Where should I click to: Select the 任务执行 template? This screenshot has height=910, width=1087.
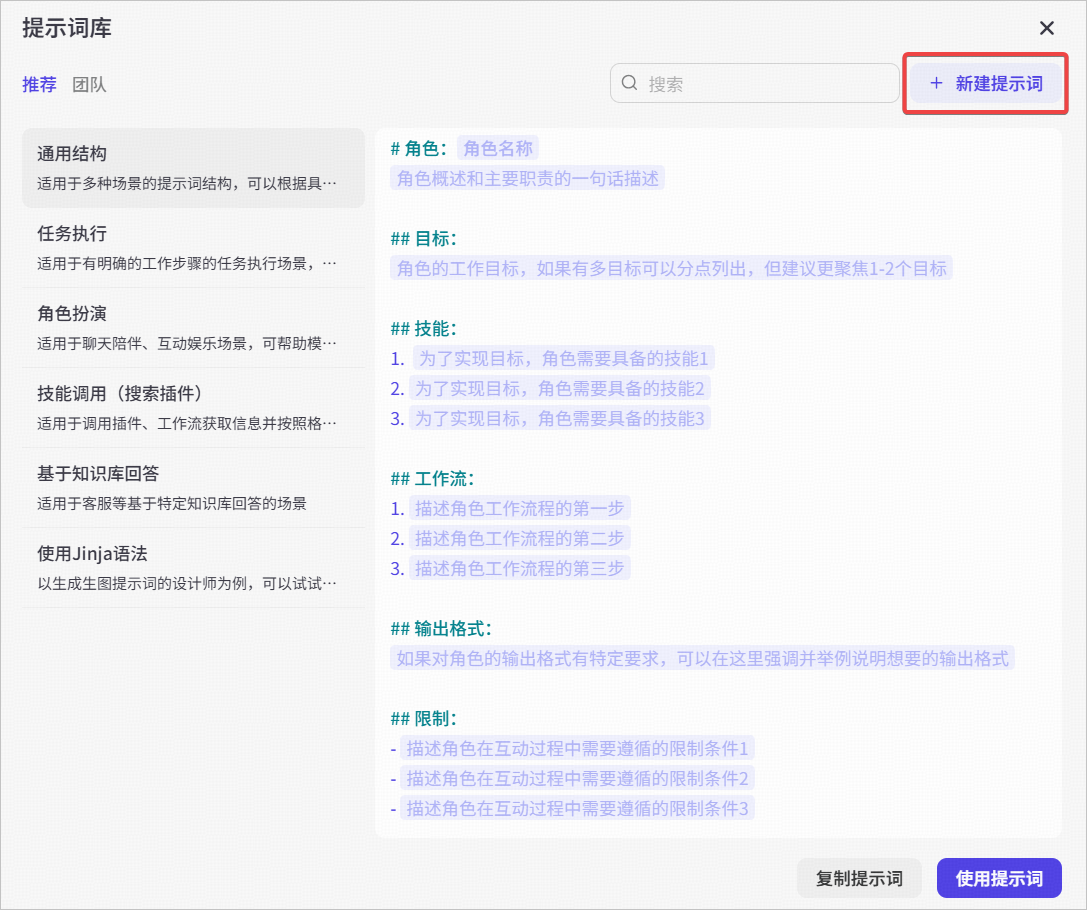coord(193,247)
